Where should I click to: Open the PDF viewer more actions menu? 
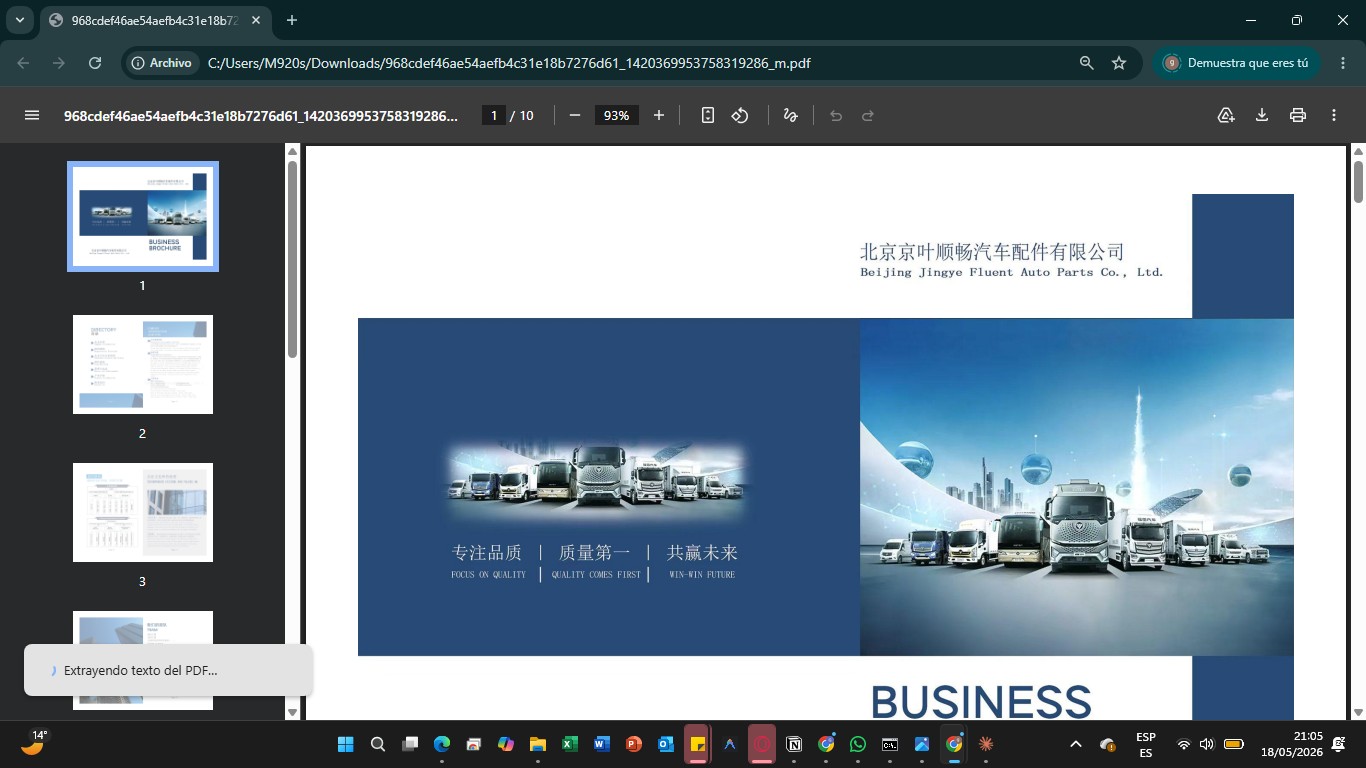coord(1334,115)
